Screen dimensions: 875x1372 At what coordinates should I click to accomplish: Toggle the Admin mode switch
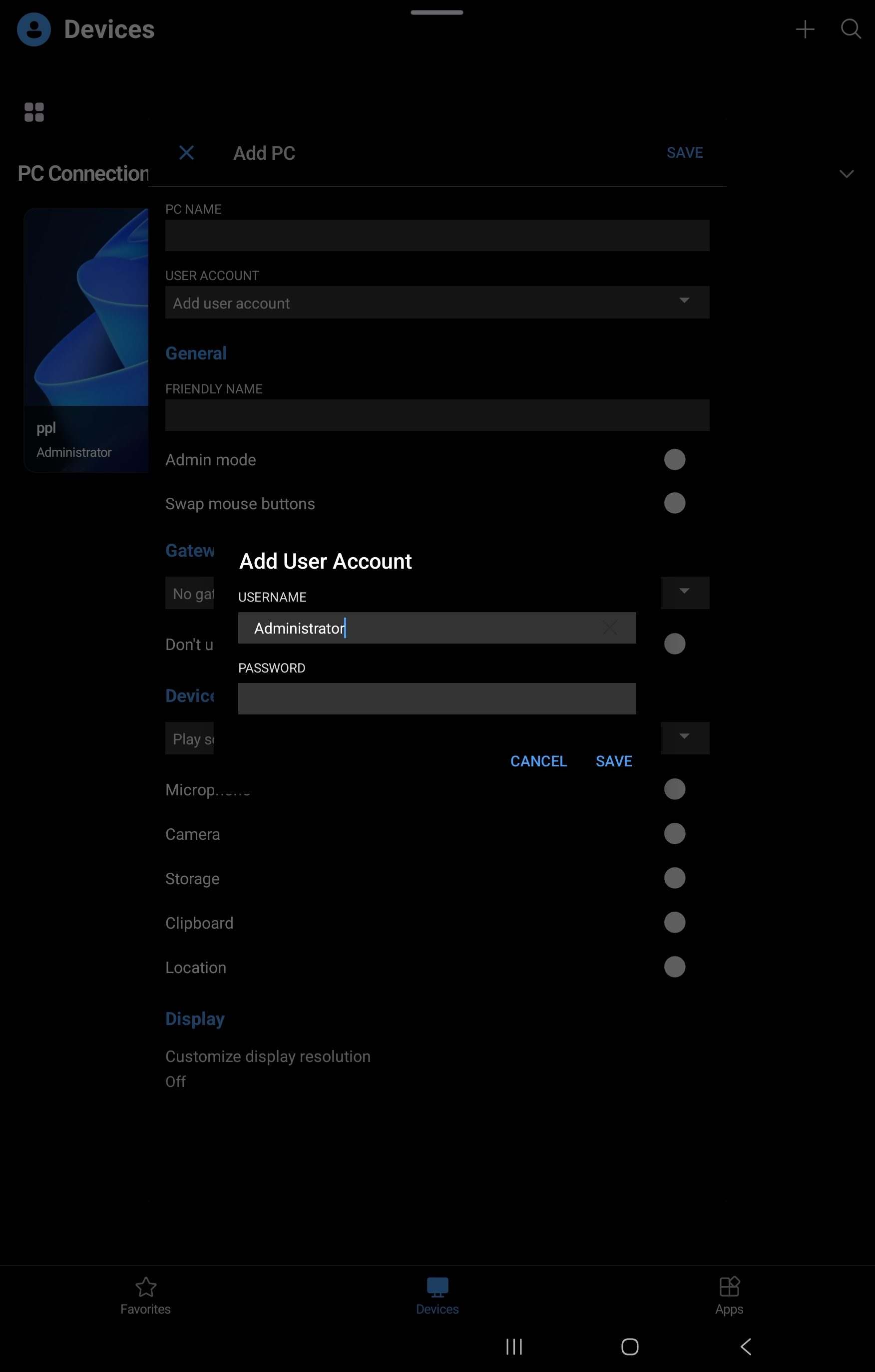coord(674,460)
